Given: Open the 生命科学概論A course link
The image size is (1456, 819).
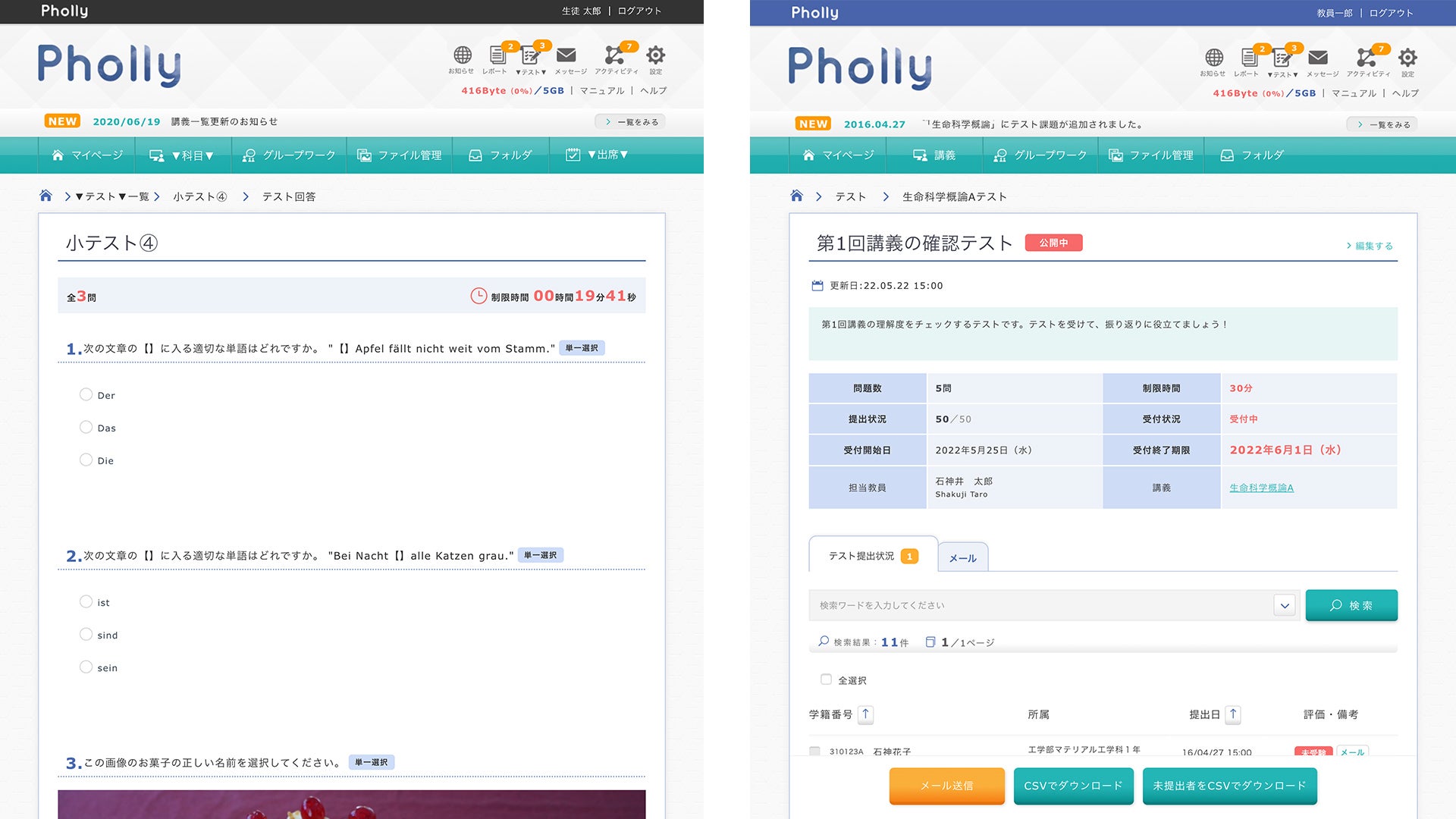Looking at the screenshot, I should 1261,488.
